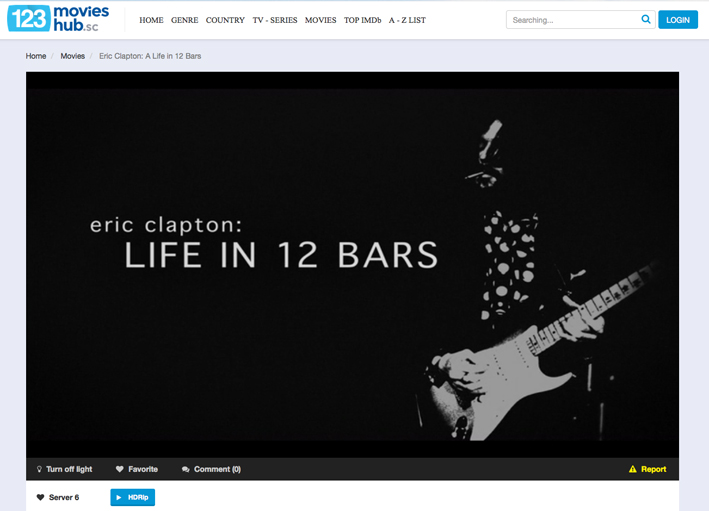
Task: Follow the Home breadcrumb link
Action: [x=36, y=56]
